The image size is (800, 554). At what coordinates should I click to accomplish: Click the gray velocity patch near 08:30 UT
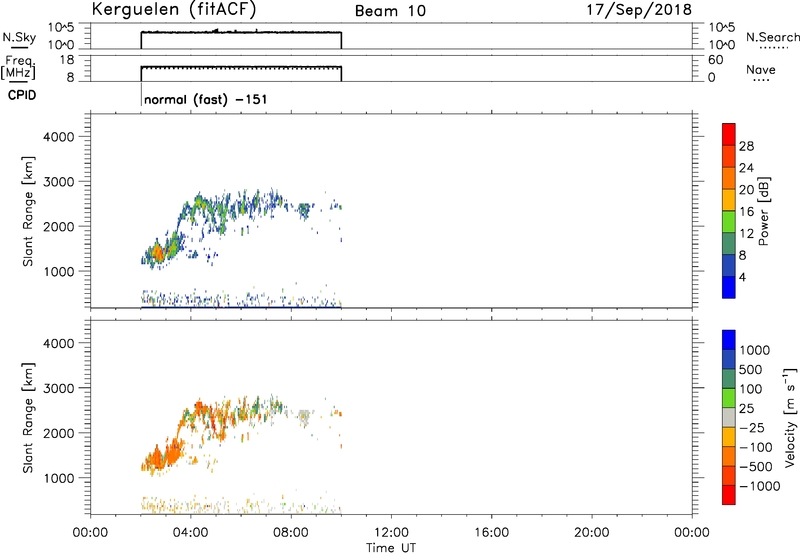pos(304,416)
